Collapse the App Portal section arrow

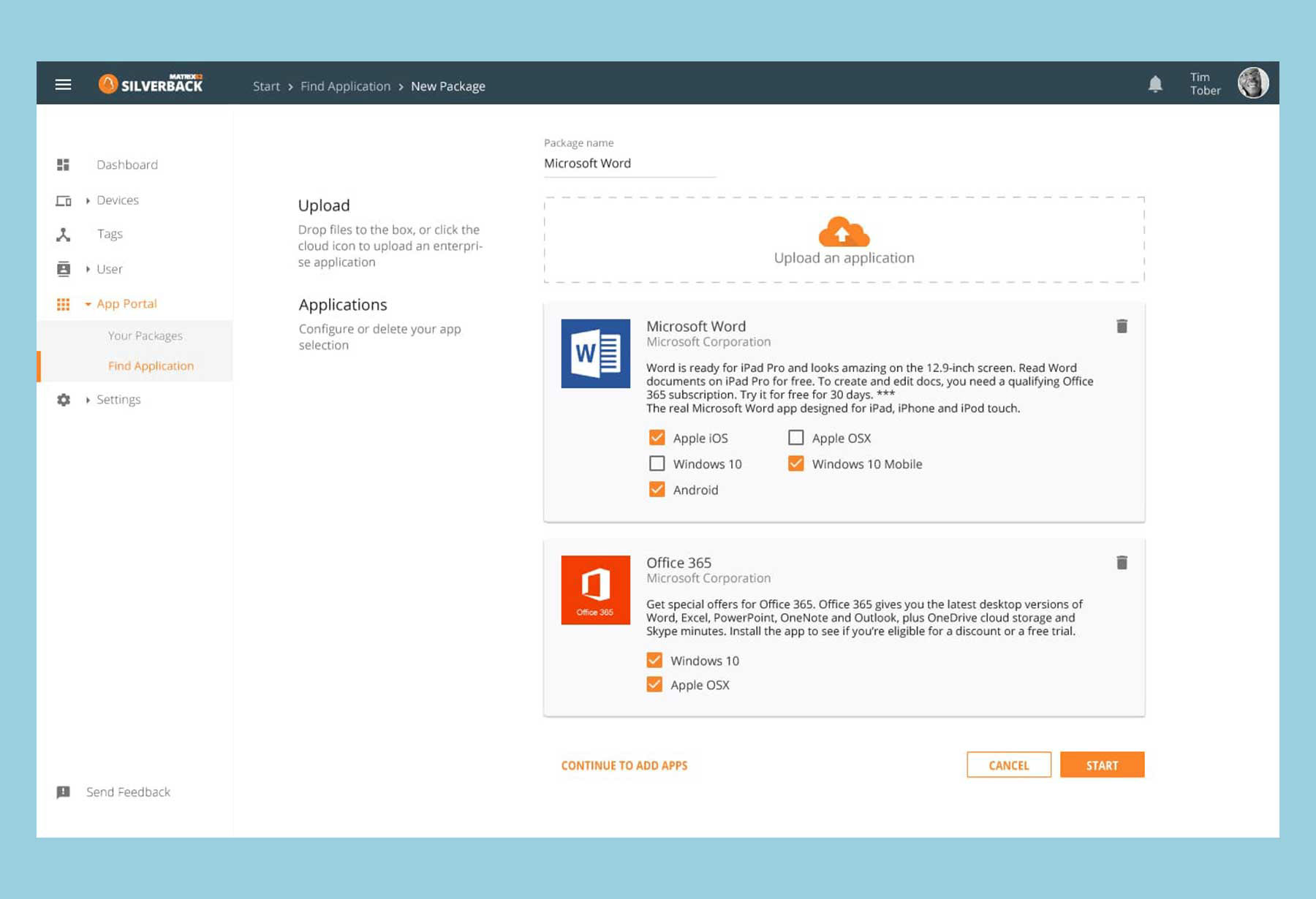[88, 304]
